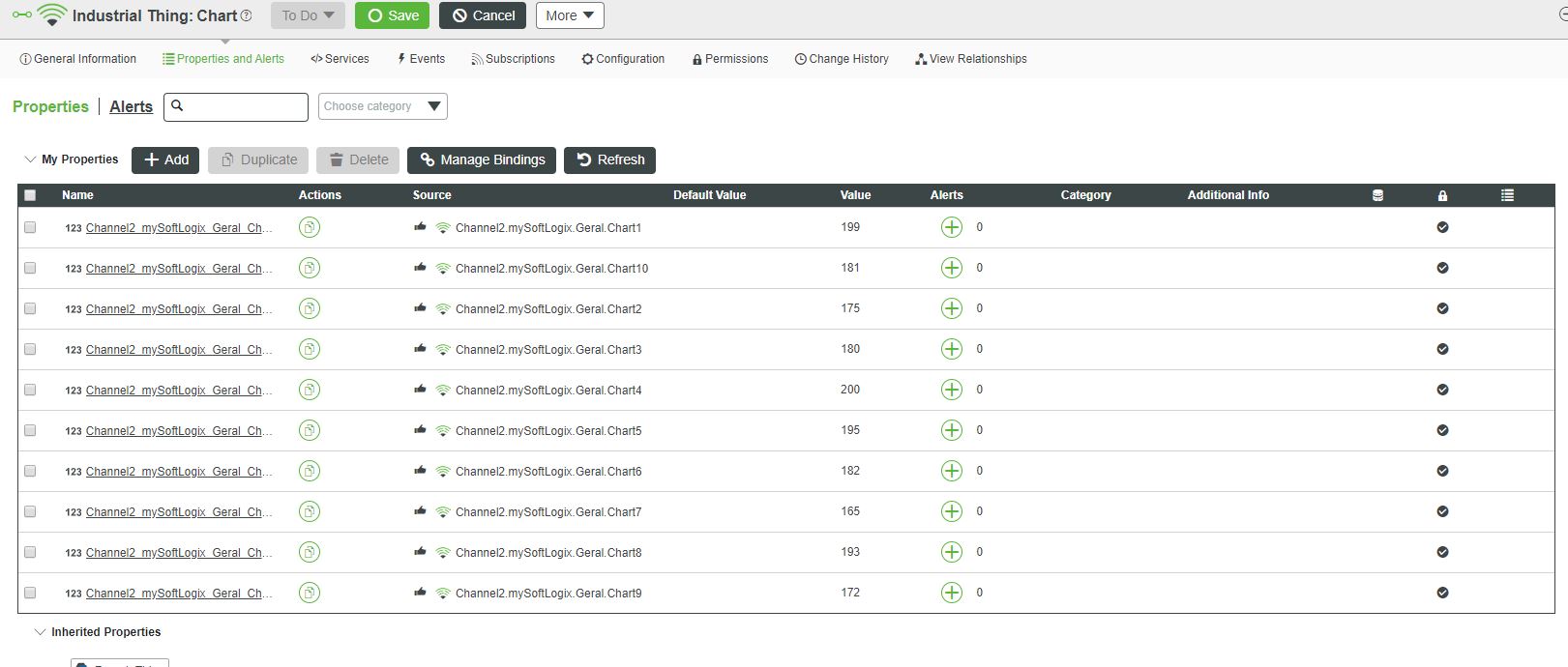
Task: Click the add alert icon for Chart1 row
Action: click(952, 227)
